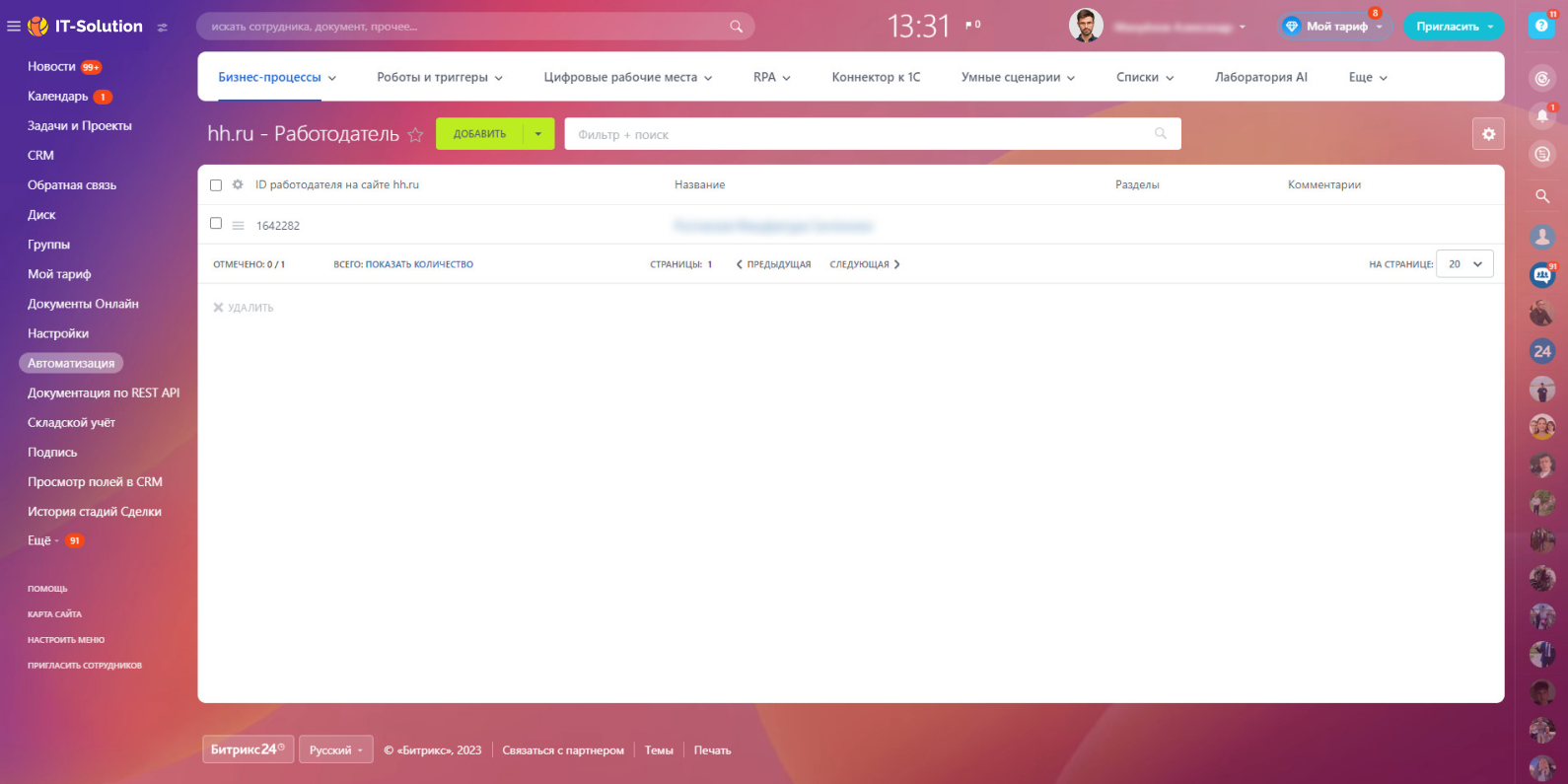Click the flag counter icon next to the clock
This screenshot has height=784, width=1568.
point(972,25)
